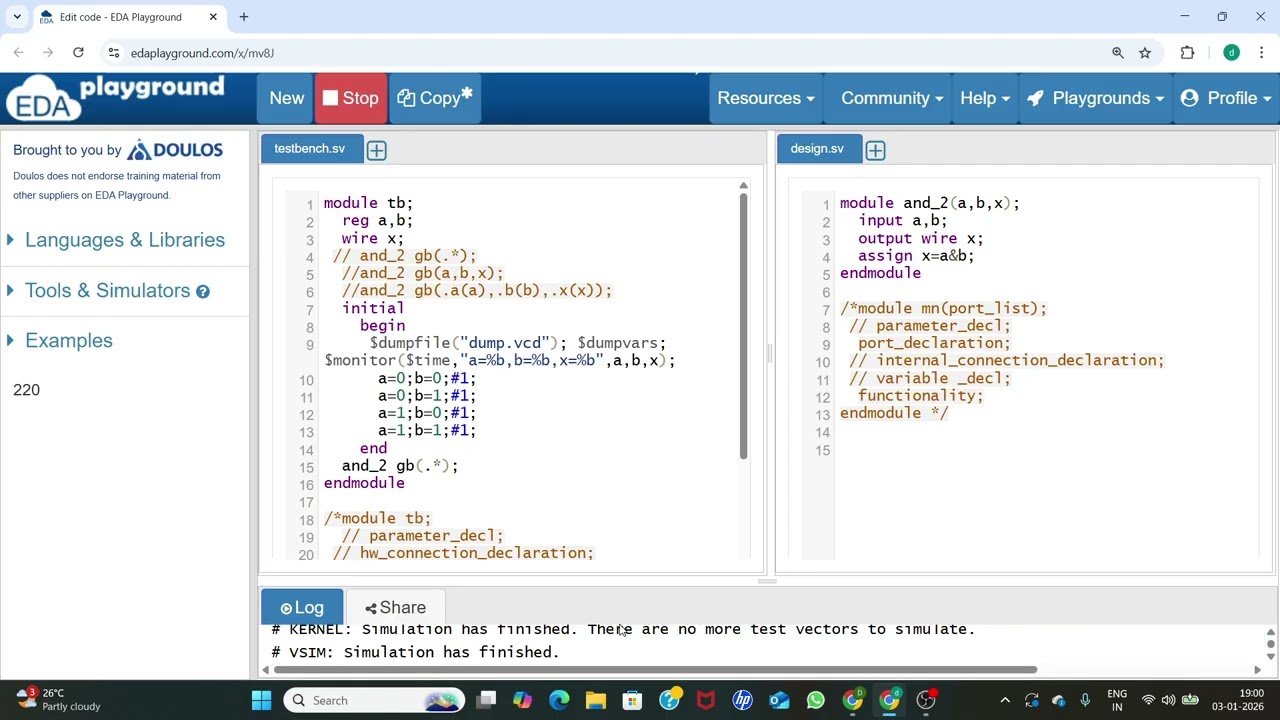Stop the running simulation

tap(351, 98)
